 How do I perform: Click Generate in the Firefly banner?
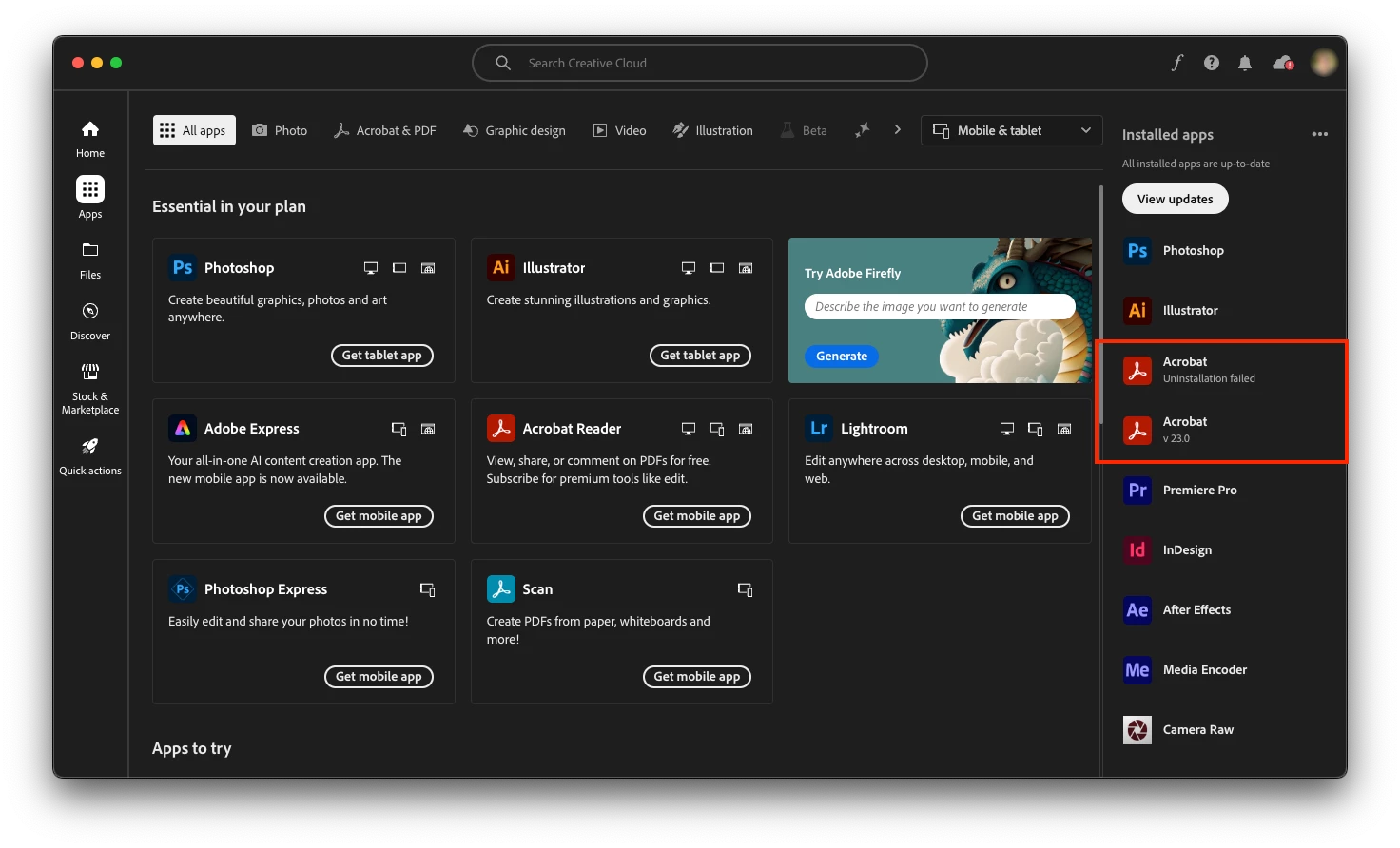point(842,357)
